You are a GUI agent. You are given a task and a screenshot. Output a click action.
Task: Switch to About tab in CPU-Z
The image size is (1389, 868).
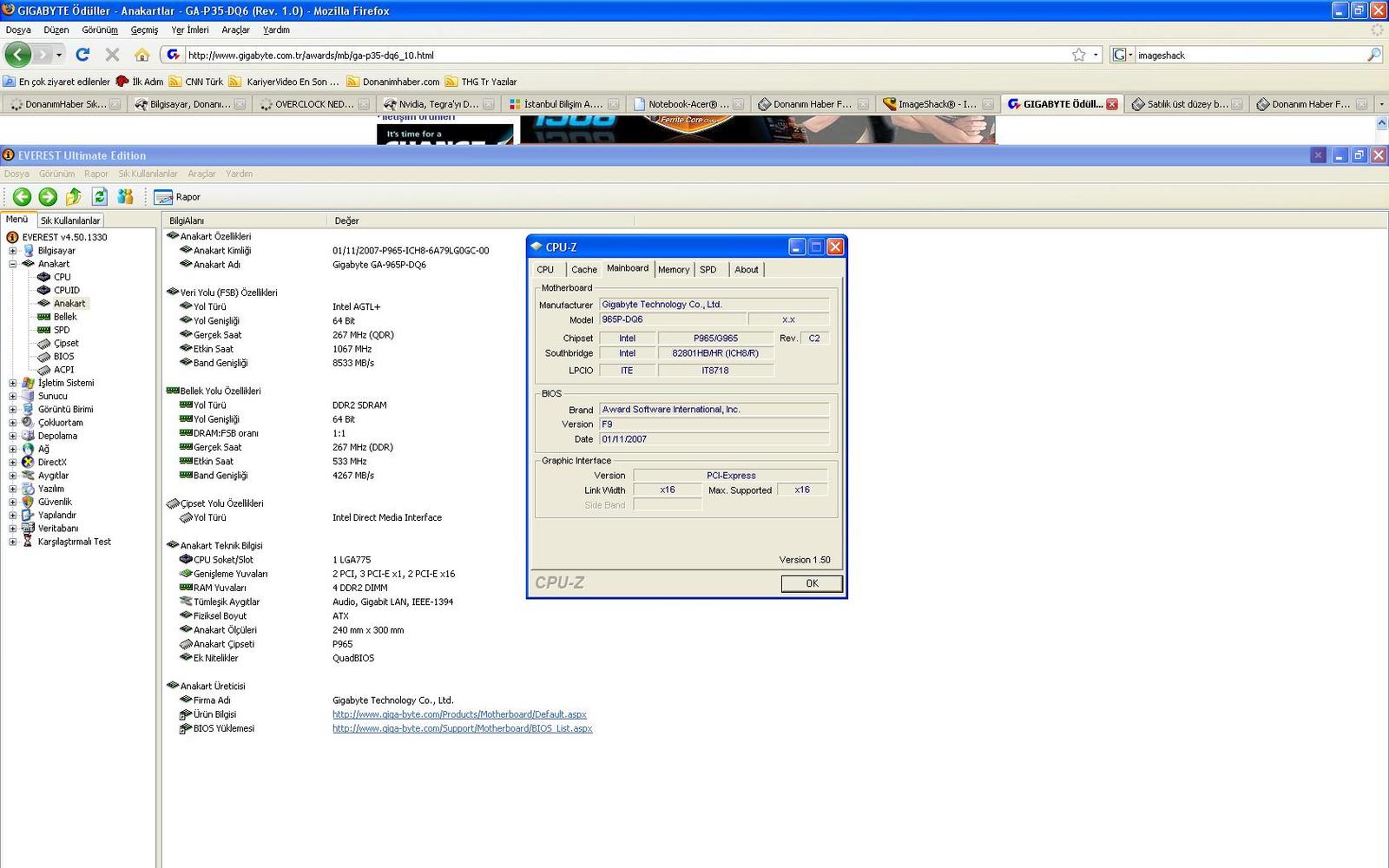[747, 270]
